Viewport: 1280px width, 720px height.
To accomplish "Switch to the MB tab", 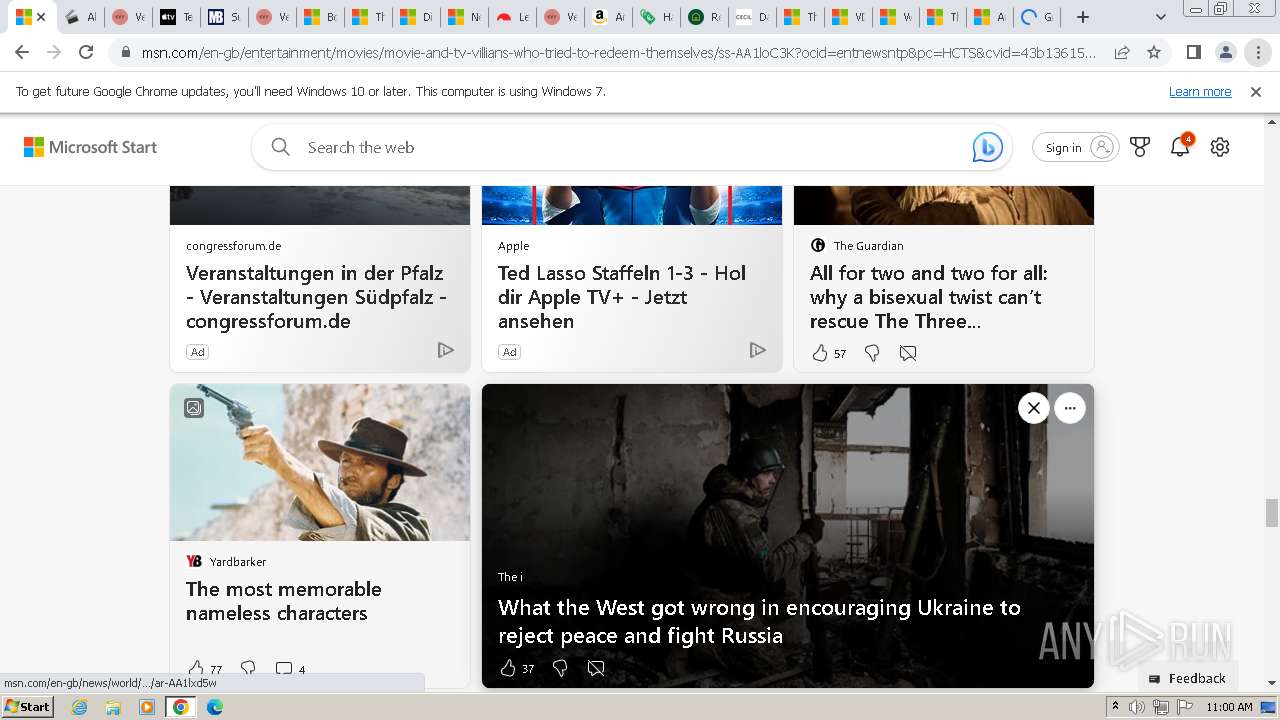I will [x=224, y=17].
